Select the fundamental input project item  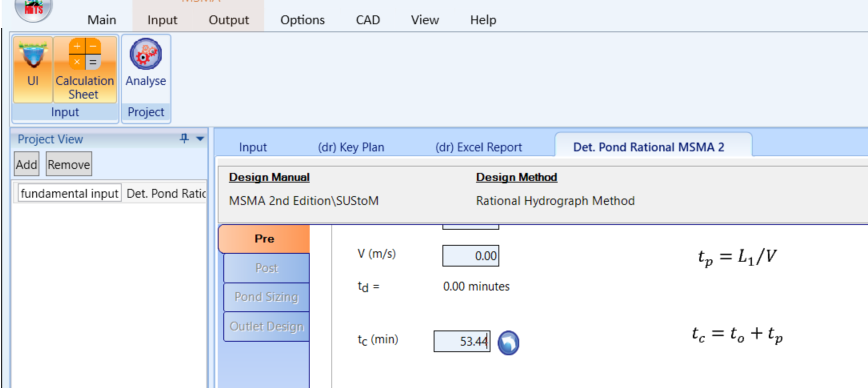pyautogui.click(x=70, y=194)
